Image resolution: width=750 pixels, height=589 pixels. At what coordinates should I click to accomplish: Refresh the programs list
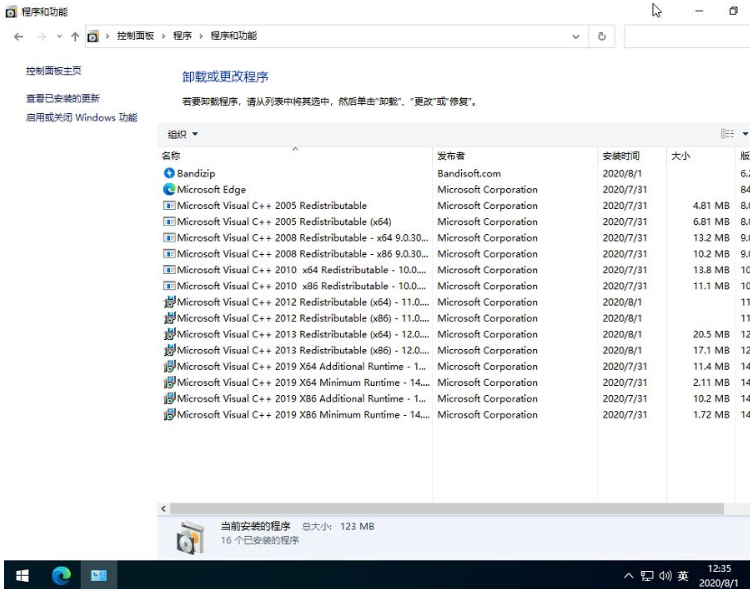602,36
